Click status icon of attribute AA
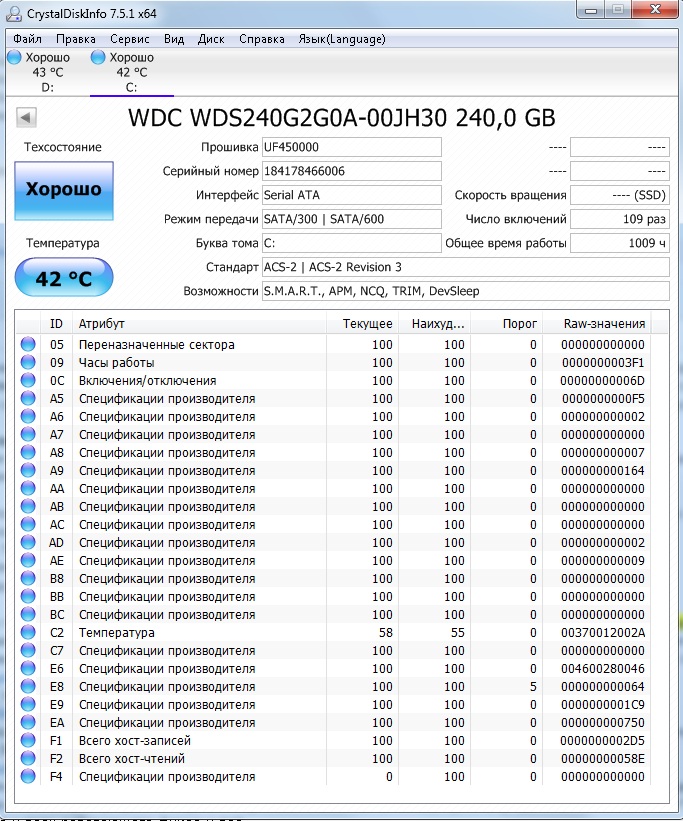The width and height of the screenshot is (683, 821). [28, 488]
